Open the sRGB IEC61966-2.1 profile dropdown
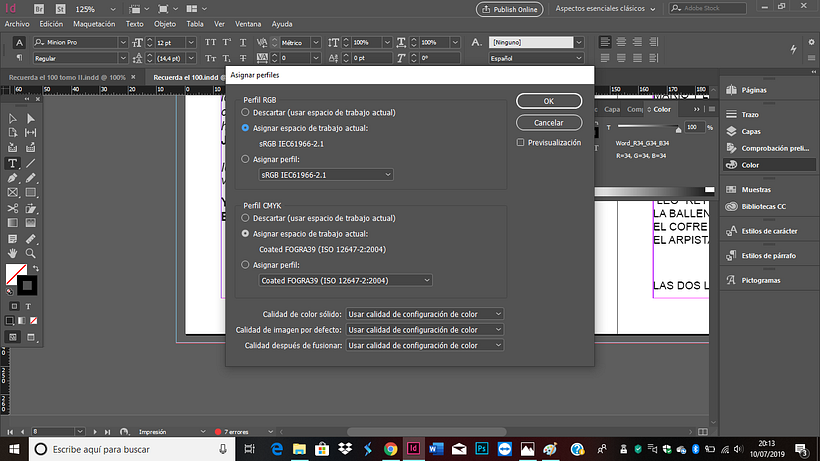 (326, 175)
